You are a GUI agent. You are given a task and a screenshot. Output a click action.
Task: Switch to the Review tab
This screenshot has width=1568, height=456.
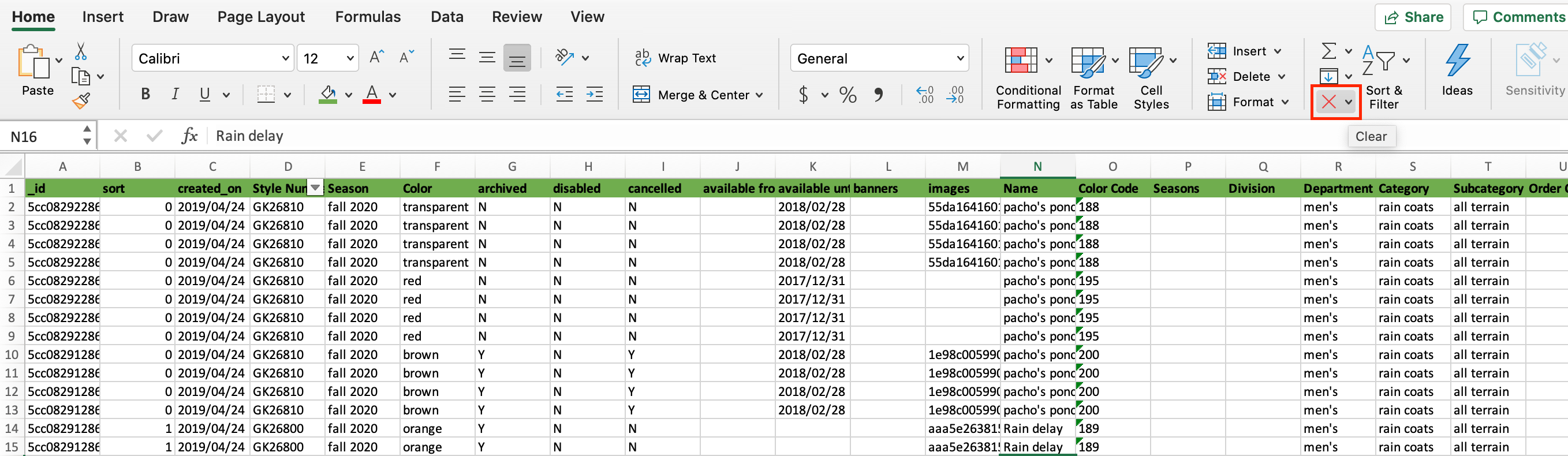click(x=517, y=16)
